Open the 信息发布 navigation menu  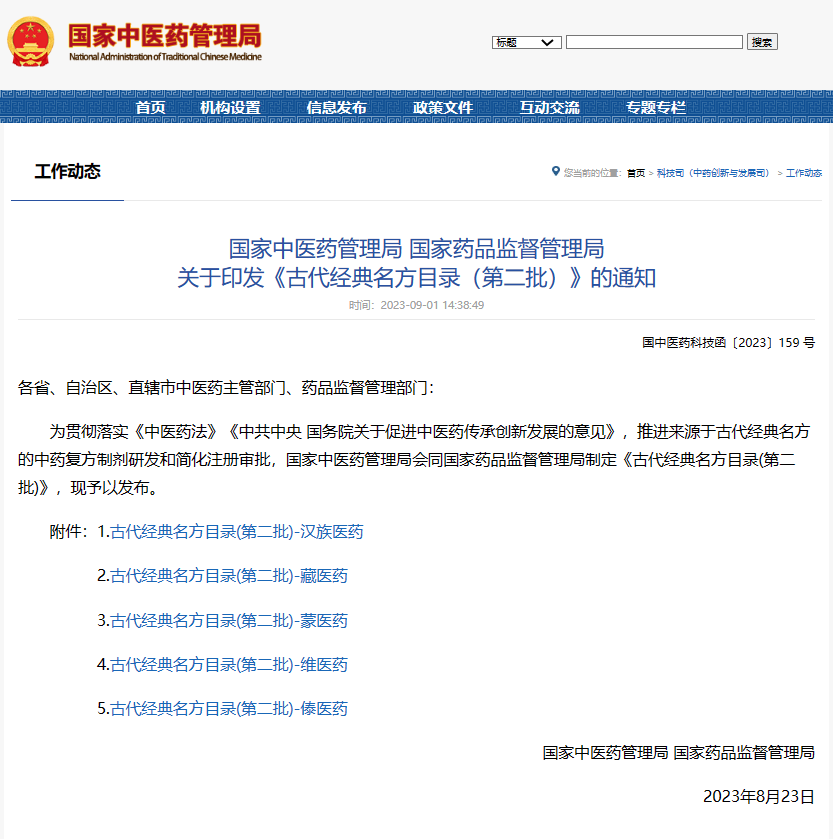[x=336, y=108]
